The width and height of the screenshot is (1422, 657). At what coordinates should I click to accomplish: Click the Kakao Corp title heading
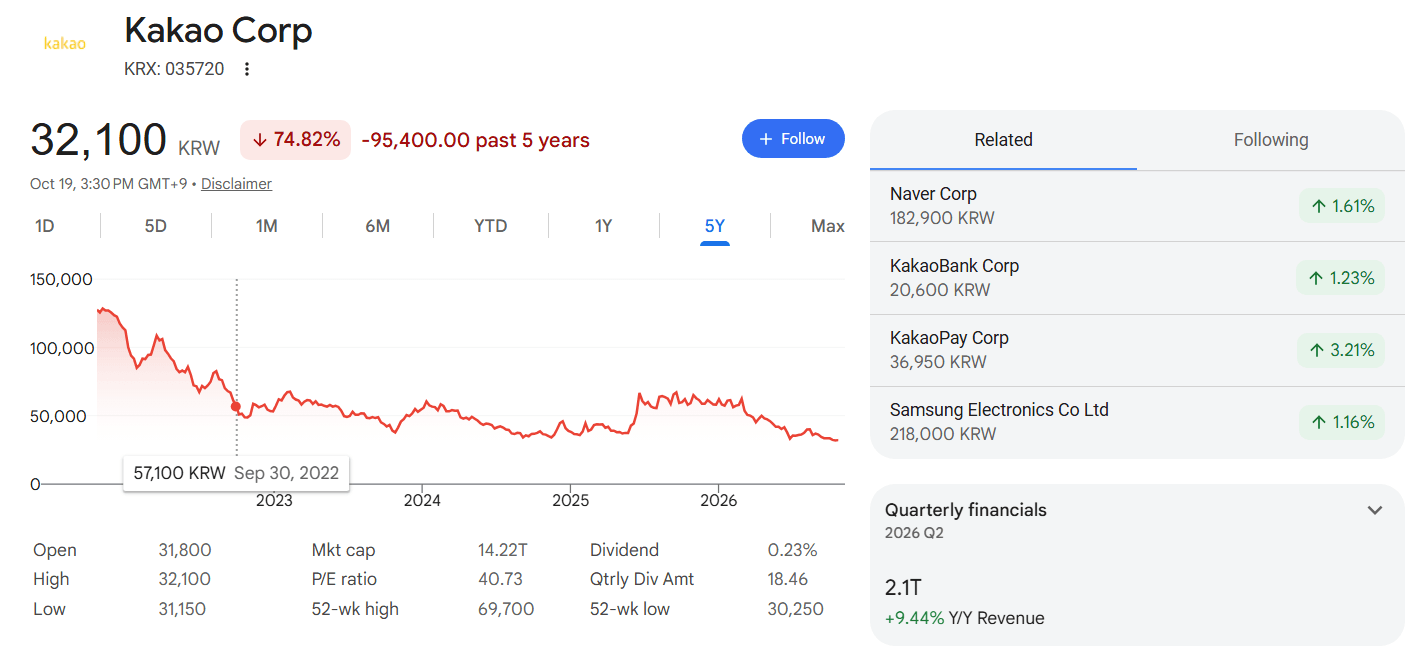218,31
